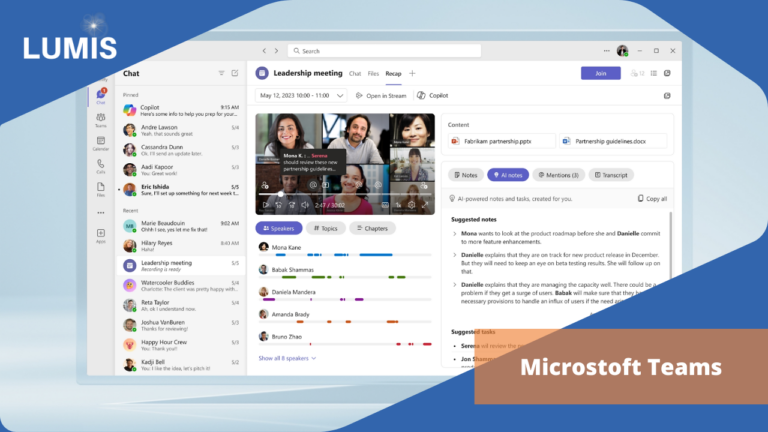Image resolution: width=768 pixels, height=432 pixels.
Task: Open Calls in the left rail
Action: tap(100, 167)
